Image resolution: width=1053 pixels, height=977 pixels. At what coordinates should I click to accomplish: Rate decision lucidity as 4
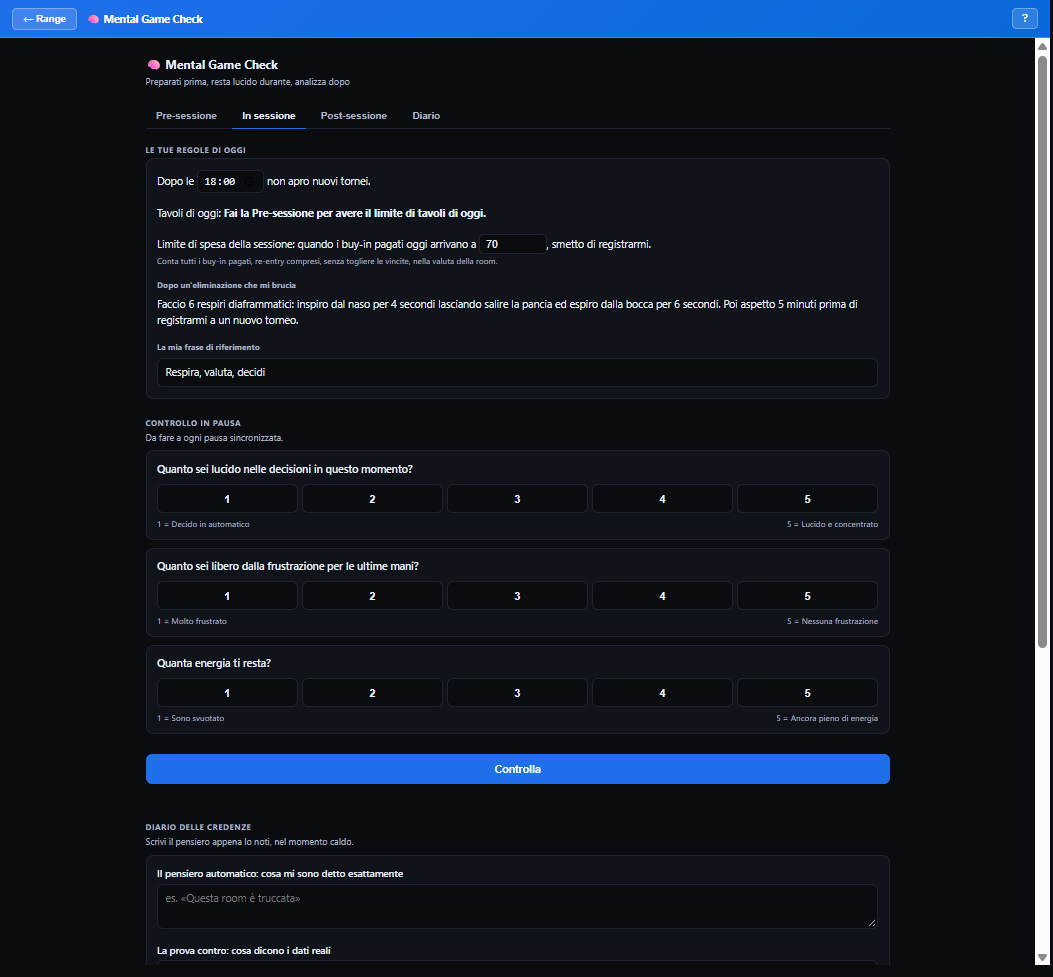(x=662, y=499)
